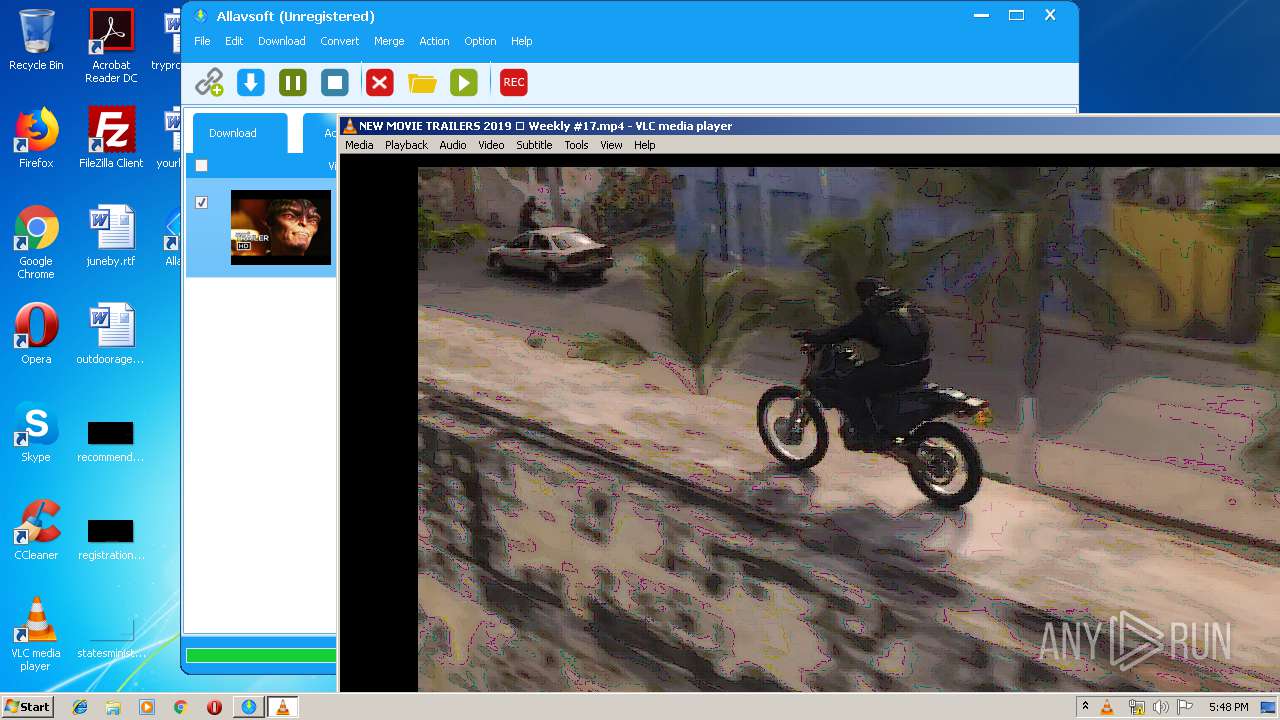Click the Paste URL link icon in Allavsoft
This screenshot has width=1280, height=720.
pyautogui.click(x=209, y=82)
